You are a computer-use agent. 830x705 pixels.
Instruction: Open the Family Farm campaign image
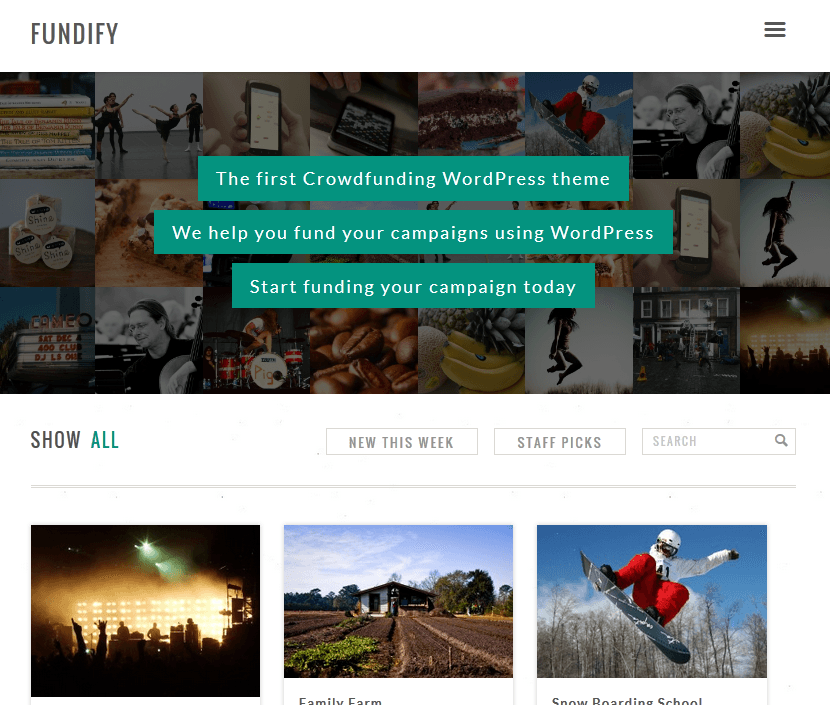pyautogui.click(x=398, y=601)
